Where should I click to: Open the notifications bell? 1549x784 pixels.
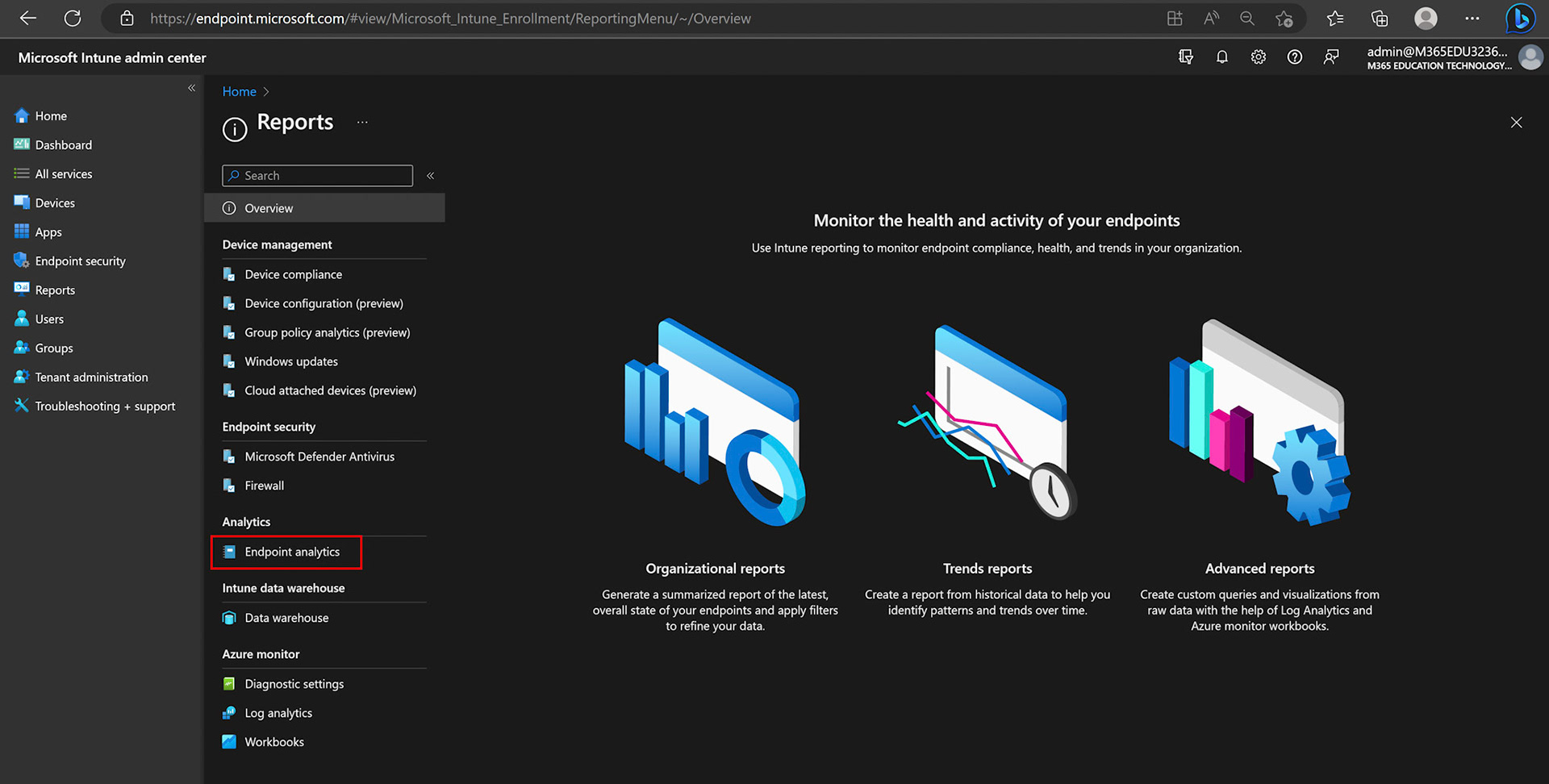[1222, 57]
